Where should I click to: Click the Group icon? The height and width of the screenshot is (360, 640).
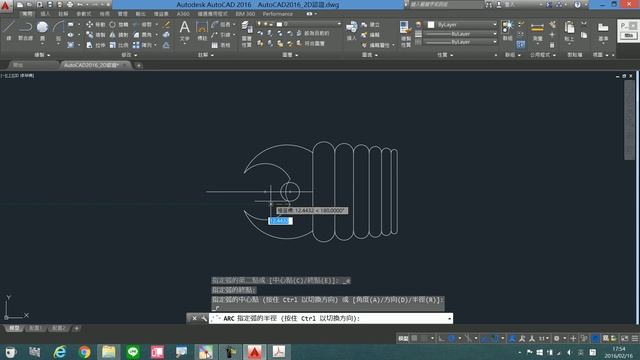coord(507,27)
